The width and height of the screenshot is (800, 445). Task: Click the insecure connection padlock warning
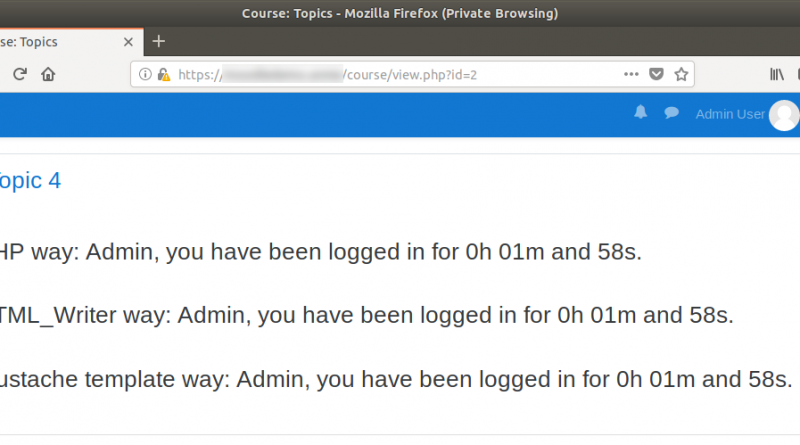[x=164, y=75]
